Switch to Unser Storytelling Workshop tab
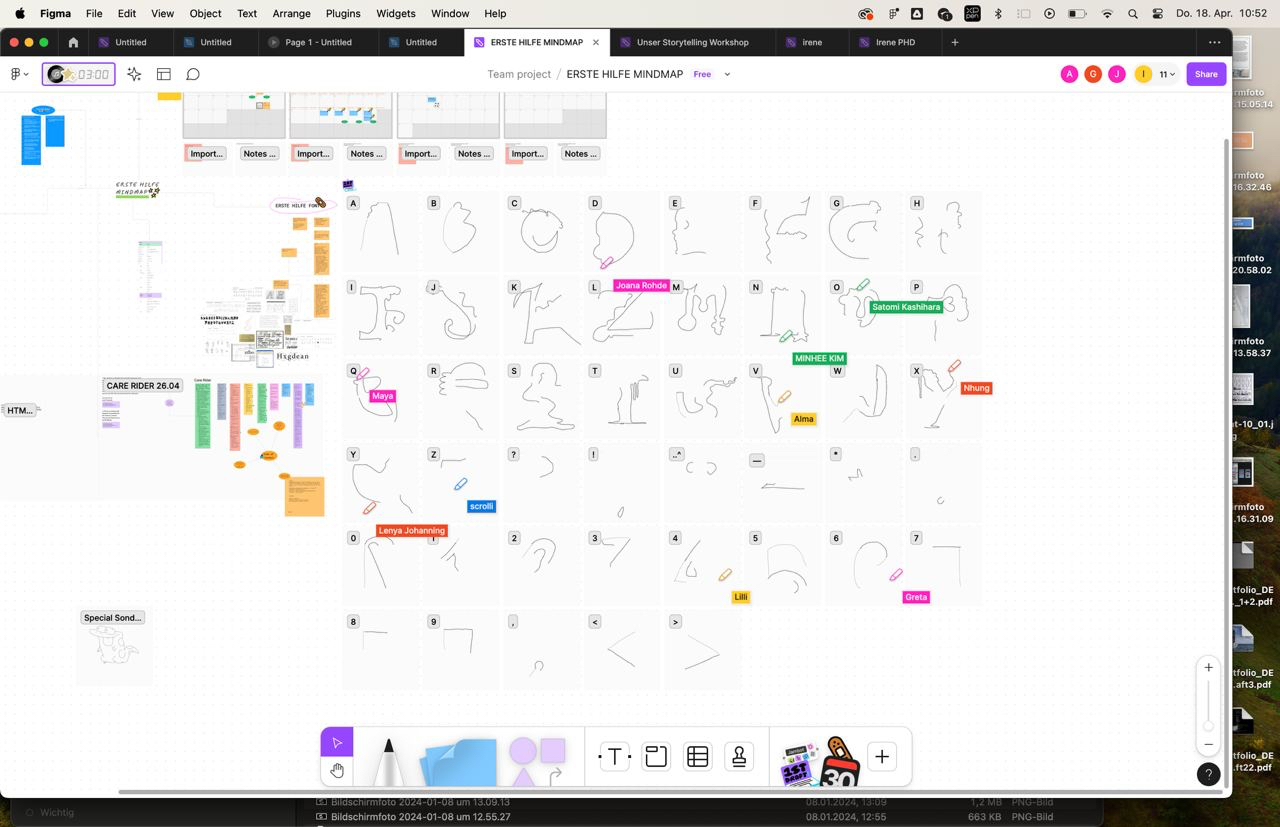Screen dimensions: 1280x827 pos(692,42)
